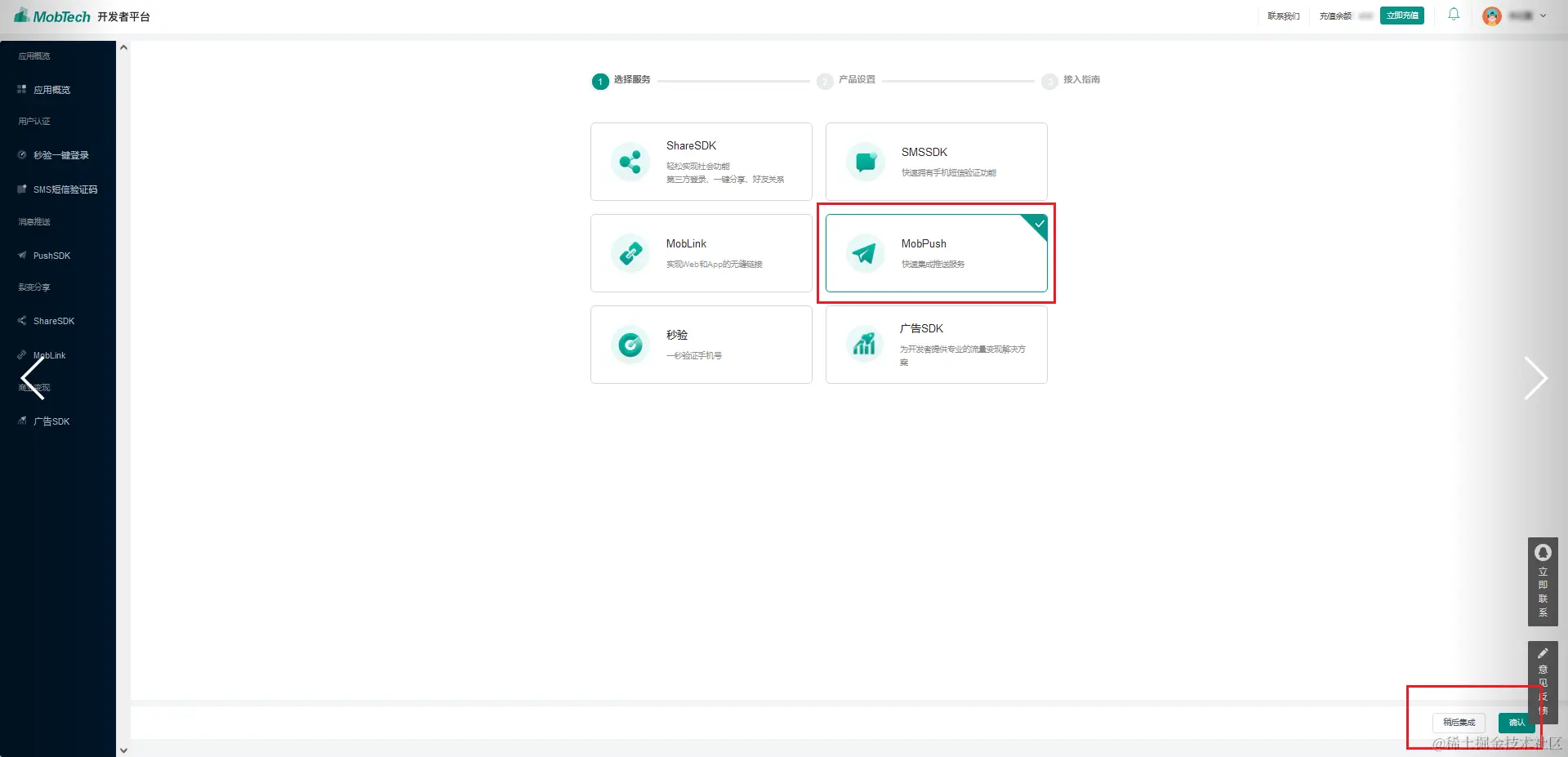
Task: Open the QQ 立即联系 contact widget
Action: click(1543, 581)
